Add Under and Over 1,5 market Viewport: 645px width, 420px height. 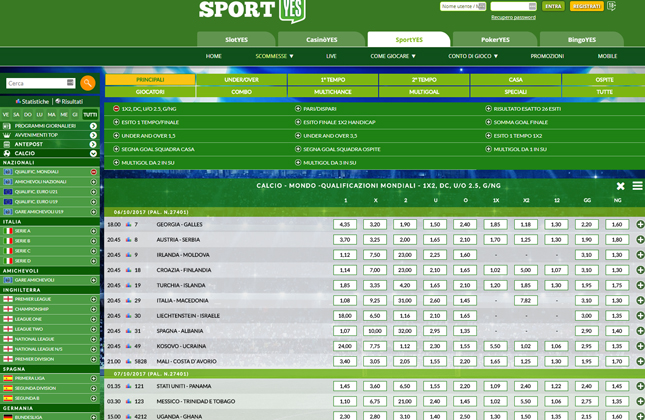[116, 136]
